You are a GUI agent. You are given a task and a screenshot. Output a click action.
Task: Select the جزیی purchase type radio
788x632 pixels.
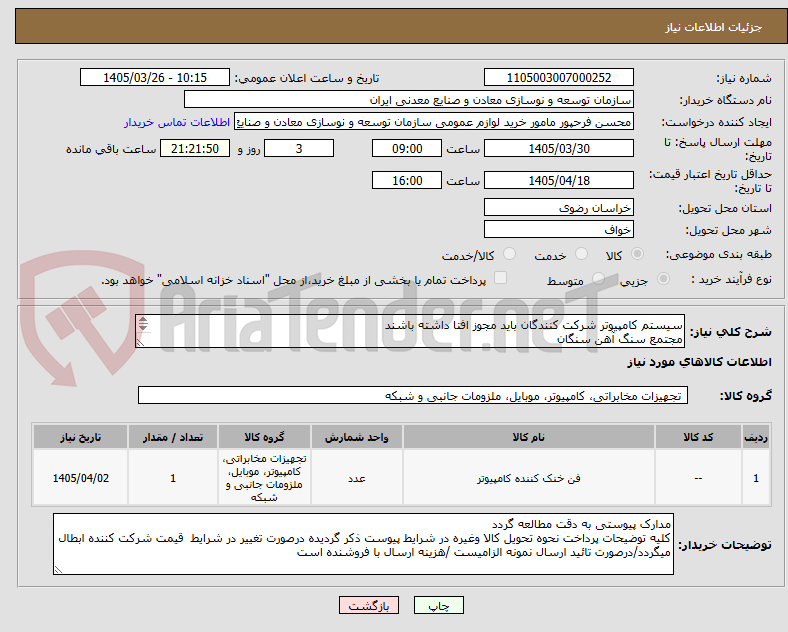point(663,278)
